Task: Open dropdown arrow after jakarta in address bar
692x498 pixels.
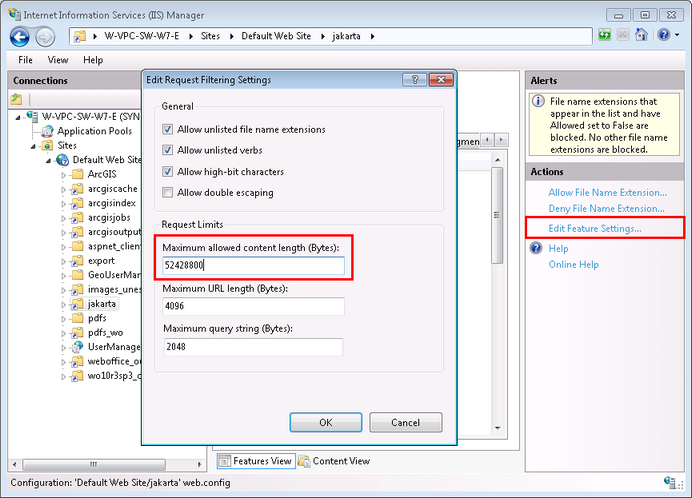Action: [x=372, y=36]
